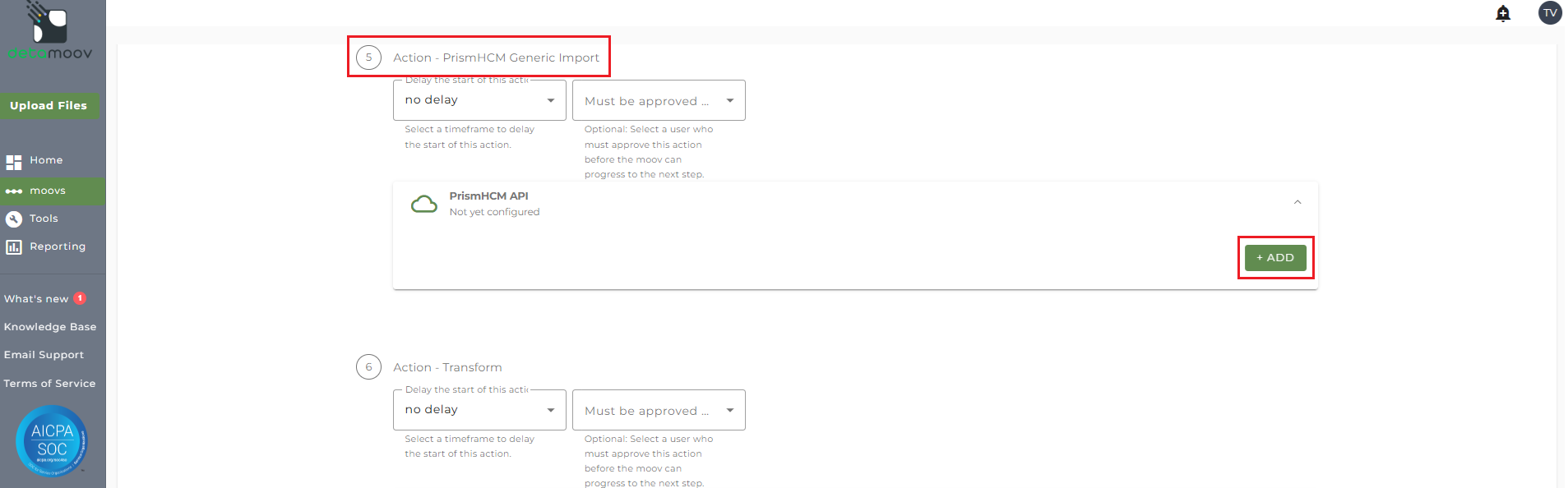The width and height of the screenshot is (1568, 488).
Task: Click the PrismHCM API cloud icon
Action: point(423,204)
